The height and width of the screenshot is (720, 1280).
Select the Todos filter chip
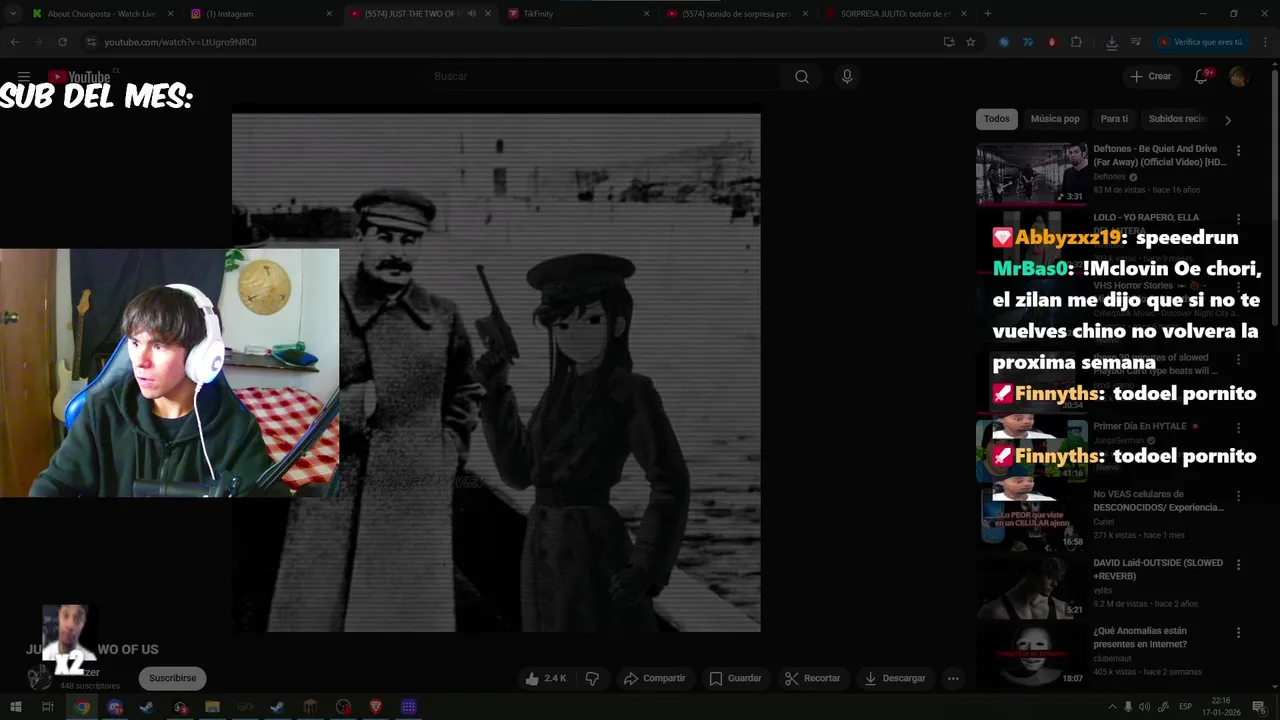point(997,119)
